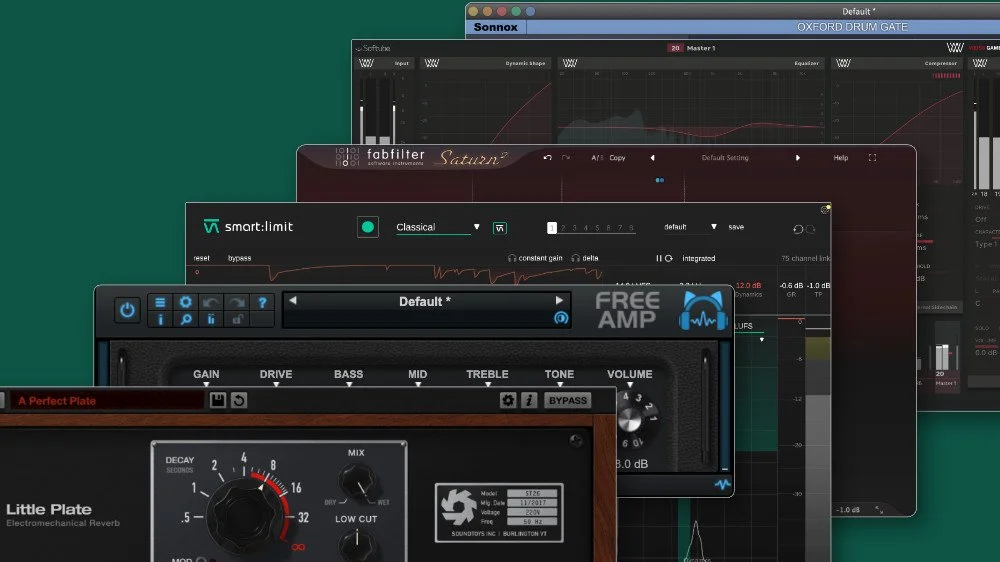Toggle the Free Amp power button
This screenshot has width=1000, height=562.
[x=127, y=310]
